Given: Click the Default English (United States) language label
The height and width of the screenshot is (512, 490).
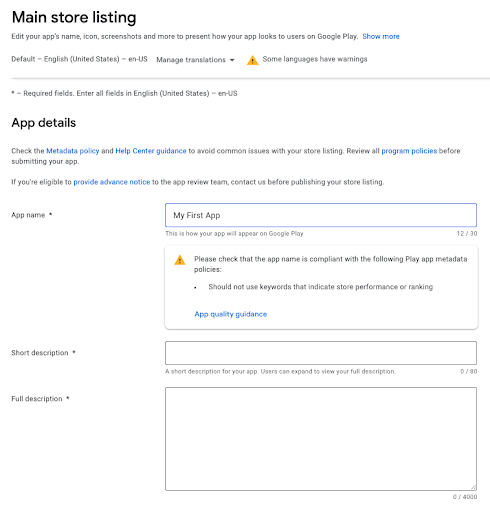Looking at the screenshot, I should click(x=79, y=59).
